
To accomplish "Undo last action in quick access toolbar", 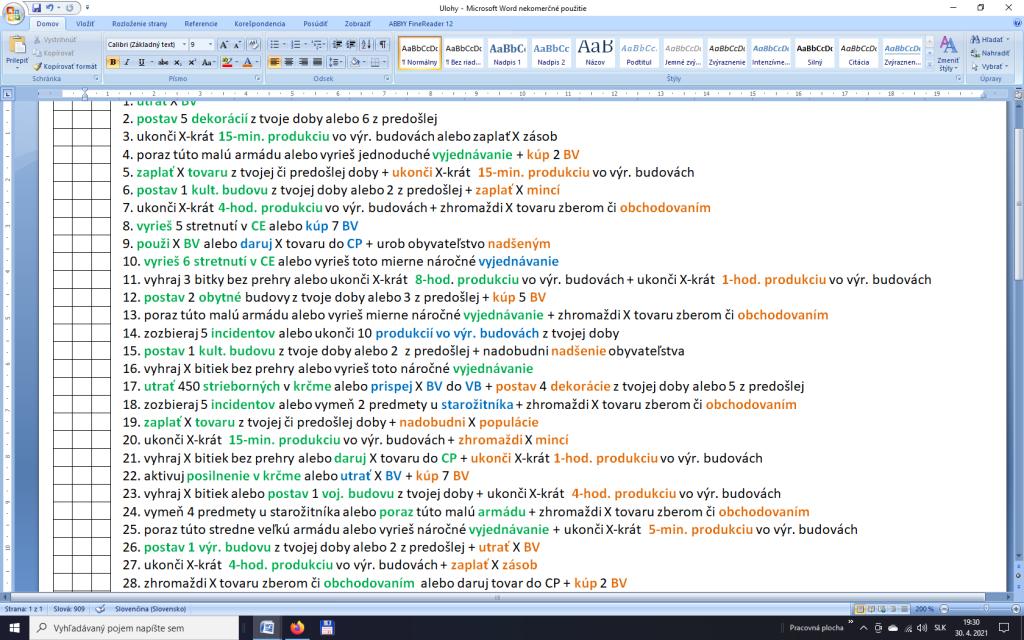I will [50, 8].
